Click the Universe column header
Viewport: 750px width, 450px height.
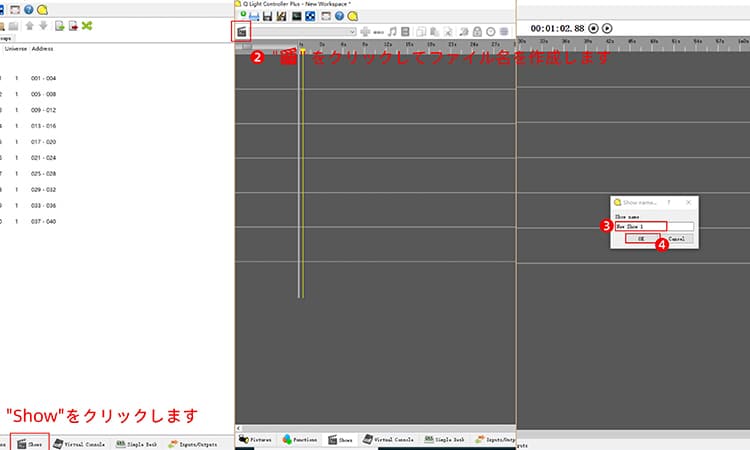(16, 49)
